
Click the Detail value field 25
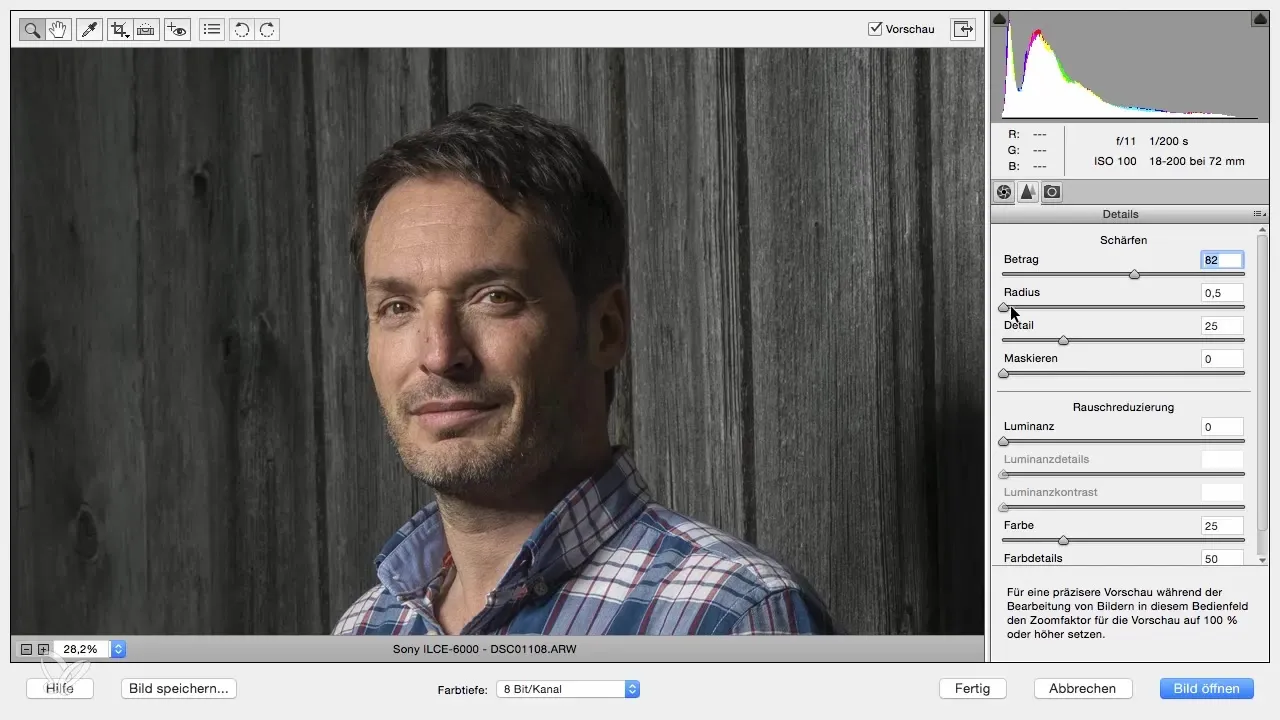point(1222,326)
